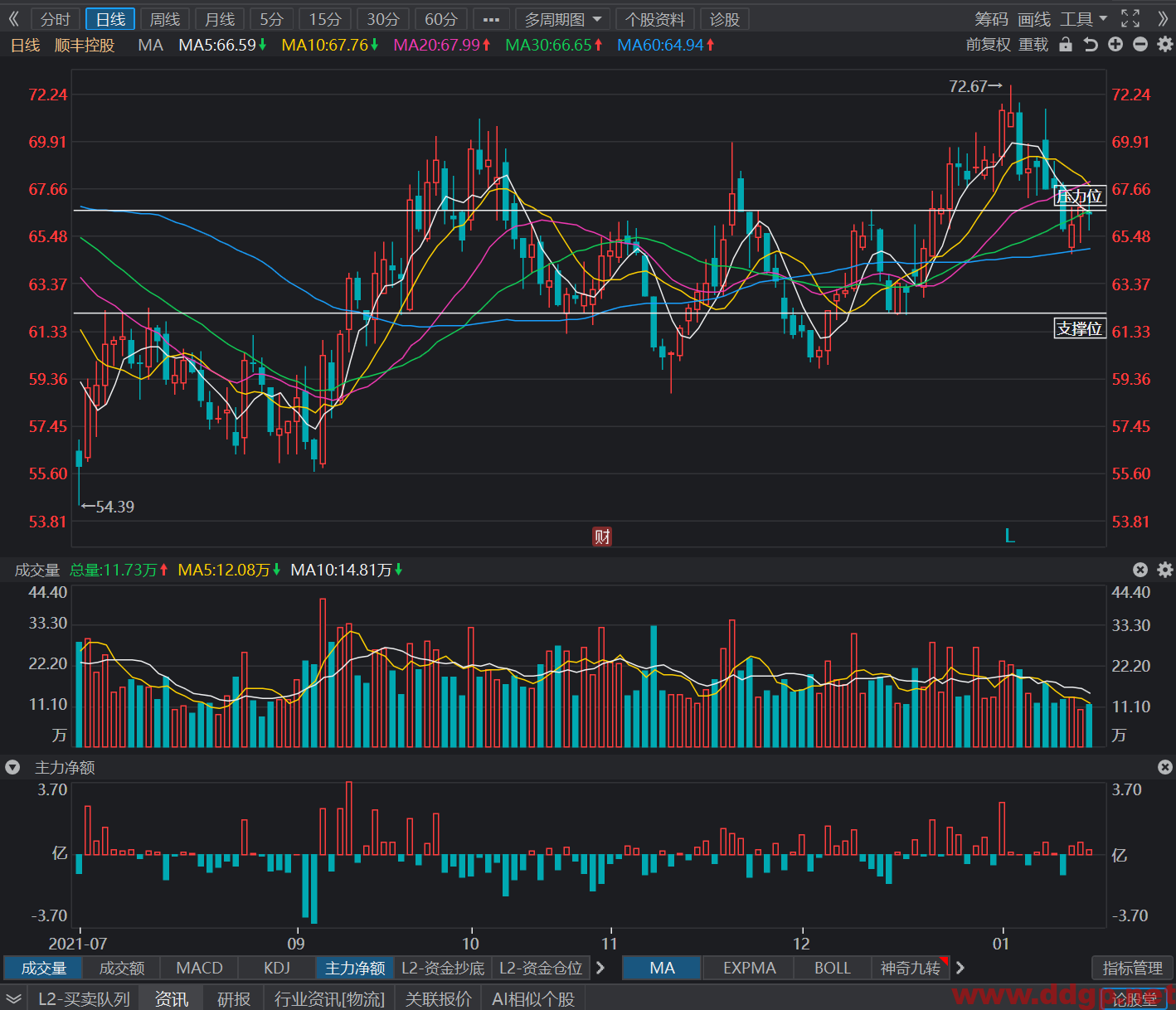
Task: Zoom out chart with minus icon
Action: [x=1140, y=45]
